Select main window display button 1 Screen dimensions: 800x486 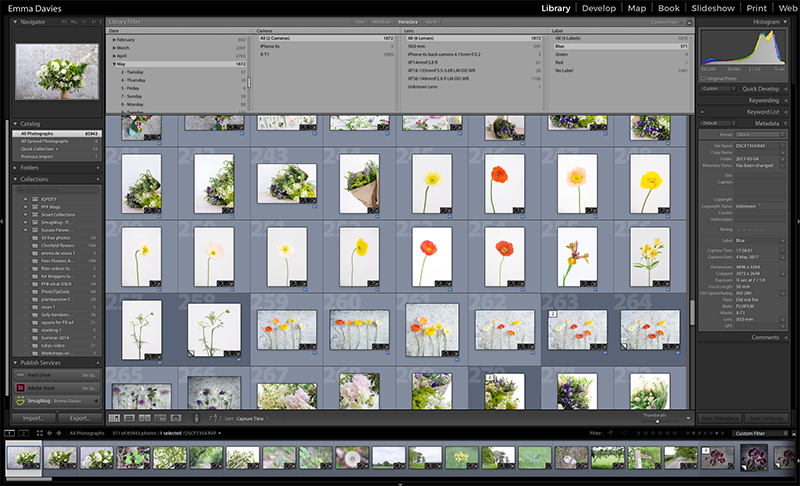click(x=10, y=433)
